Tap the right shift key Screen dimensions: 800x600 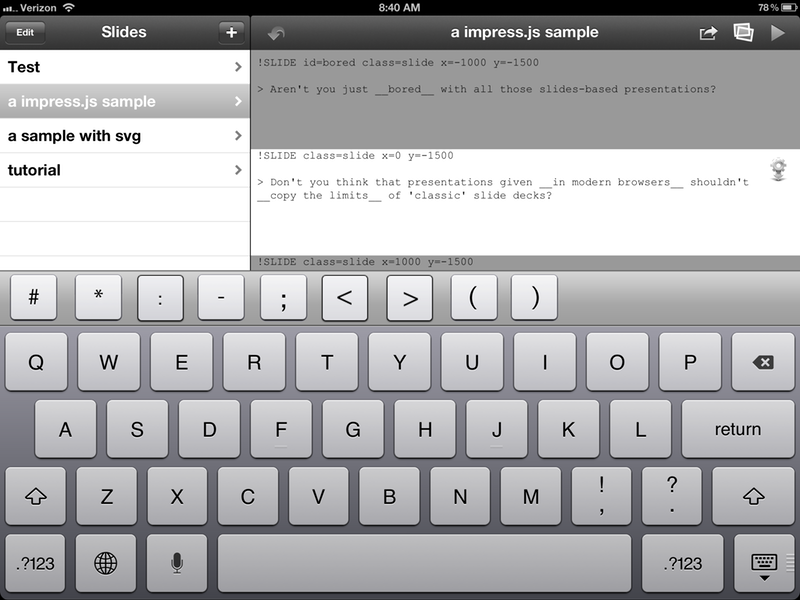754,496
